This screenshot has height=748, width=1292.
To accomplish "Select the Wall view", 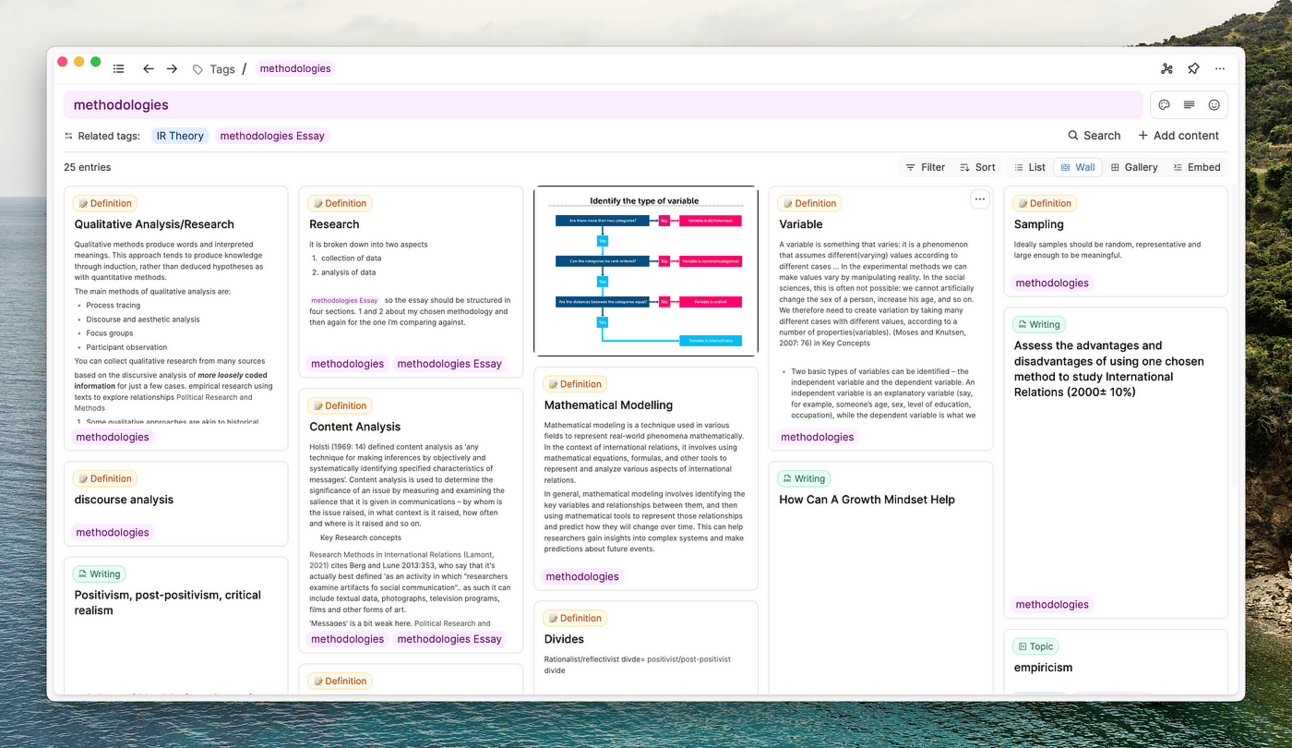I will [1078, 168].
